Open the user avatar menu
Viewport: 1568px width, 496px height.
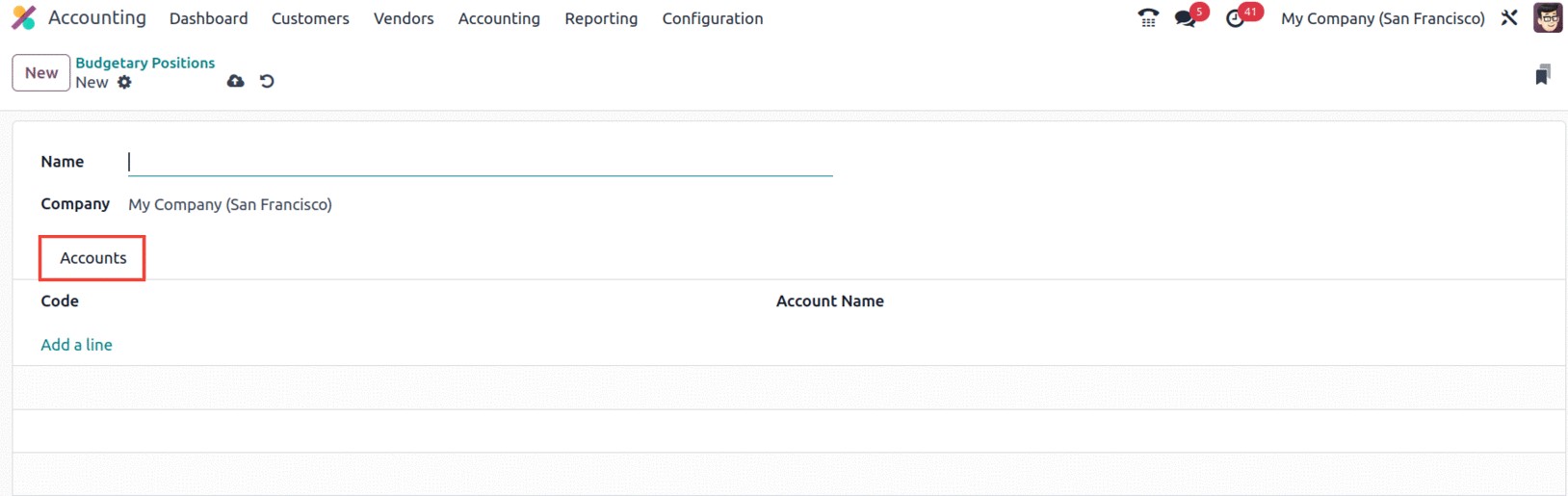click(1548, 17)
